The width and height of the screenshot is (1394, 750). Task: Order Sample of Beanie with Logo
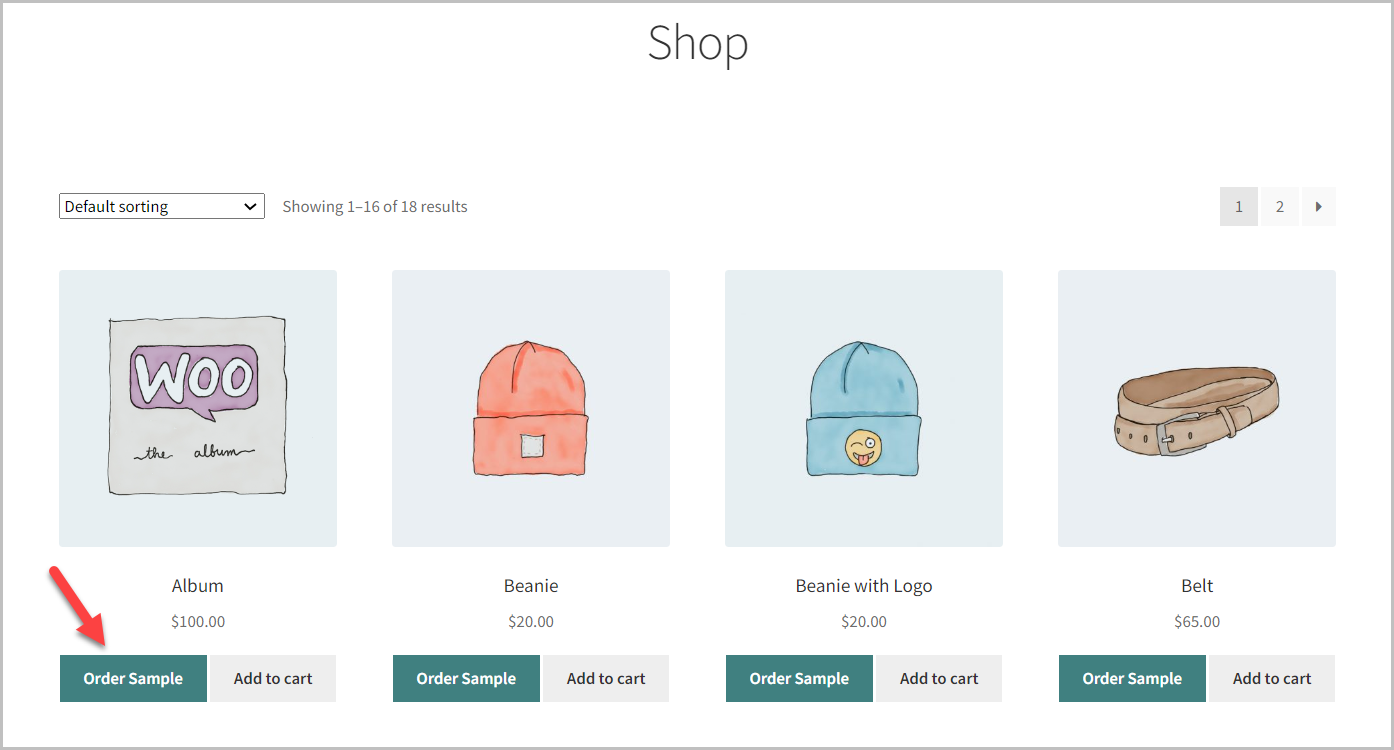799,678
